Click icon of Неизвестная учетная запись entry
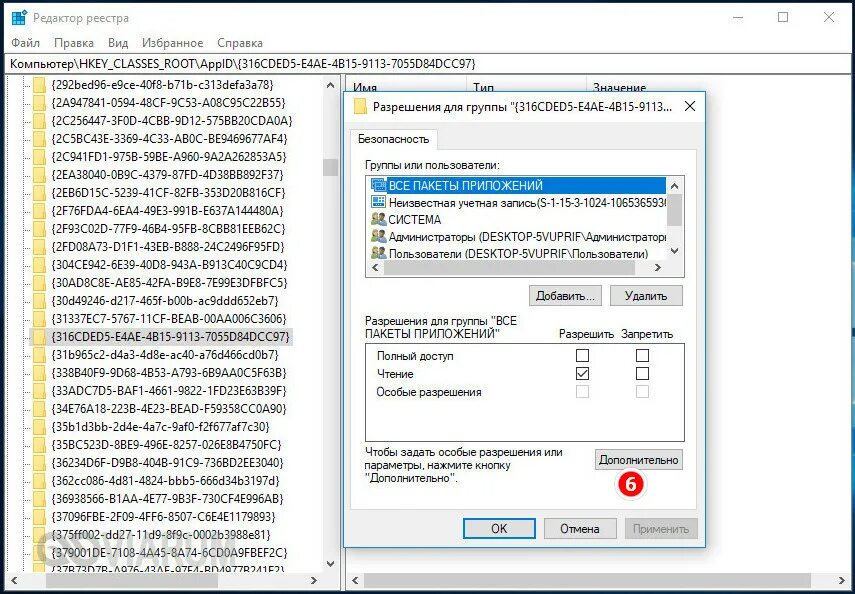 pyautogui.click(x=378, y=202)
